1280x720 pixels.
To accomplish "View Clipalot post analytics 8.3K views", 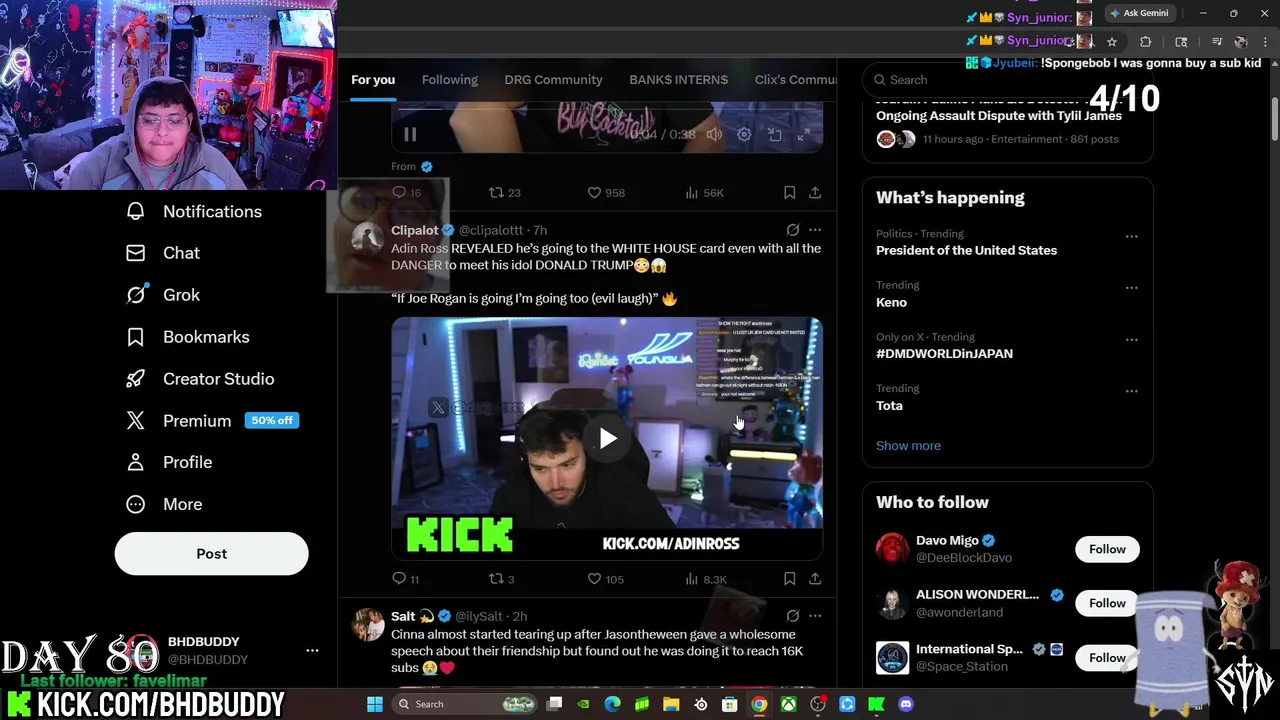I will pos(706,578).
